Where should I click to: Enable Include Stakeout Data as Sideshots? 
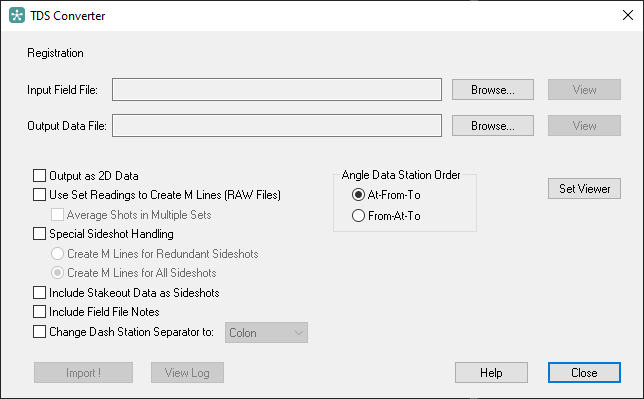pyautogui.click(x=39, y=293)
